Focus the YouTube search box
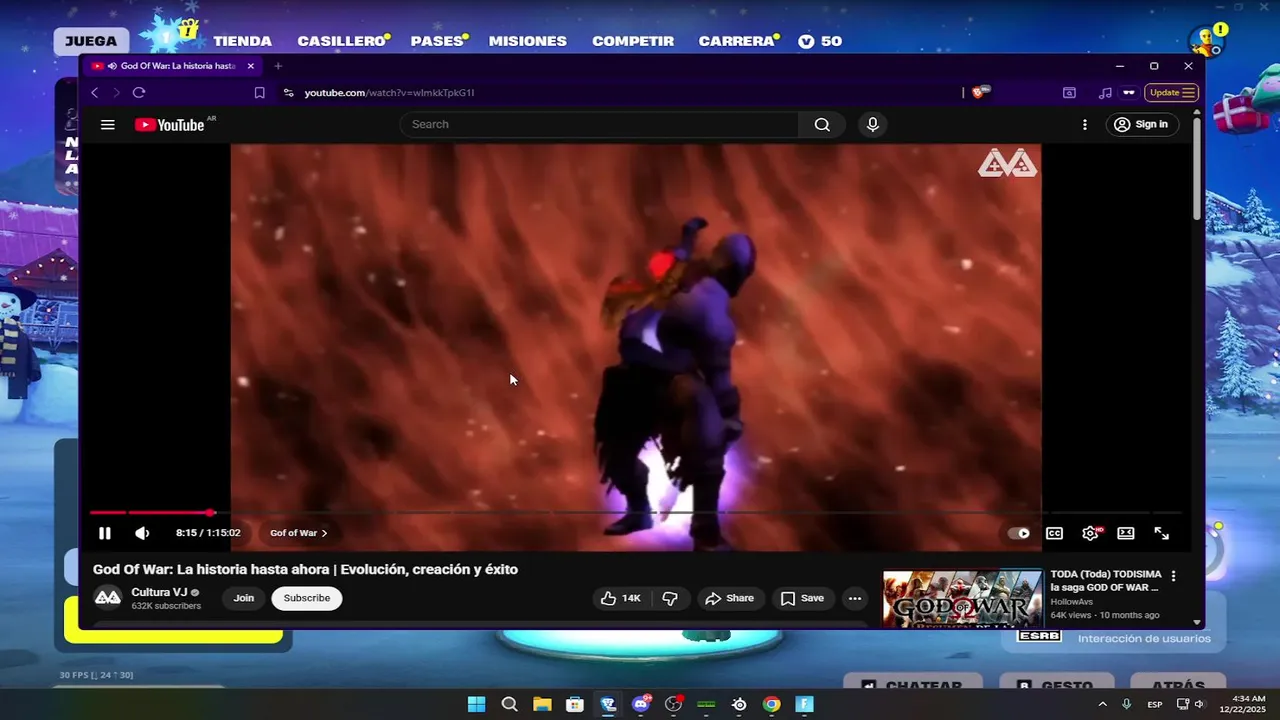1280x720 pixels. (600, 124)
